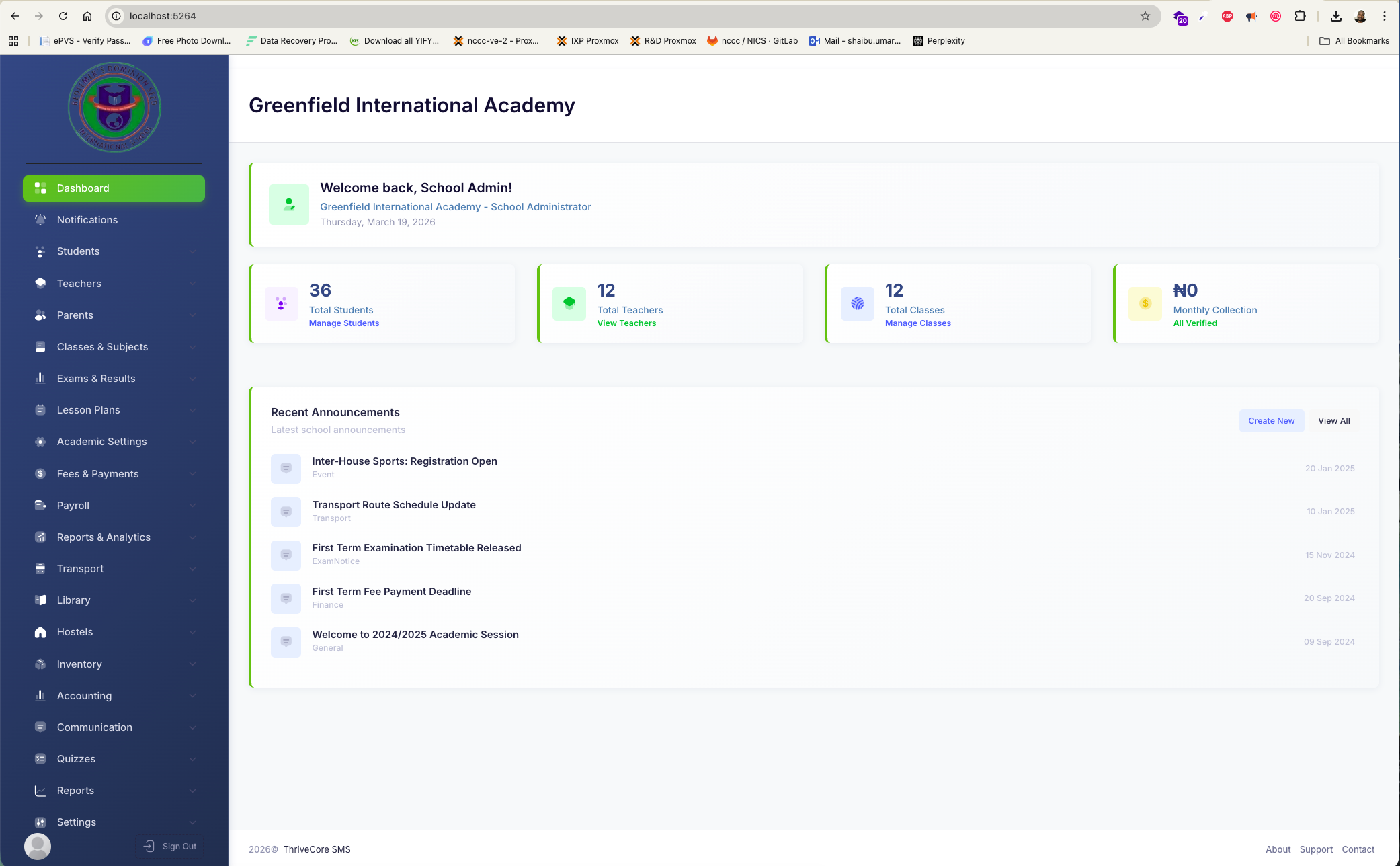Click the Lesson Plans calendar icon

point(40,410)
